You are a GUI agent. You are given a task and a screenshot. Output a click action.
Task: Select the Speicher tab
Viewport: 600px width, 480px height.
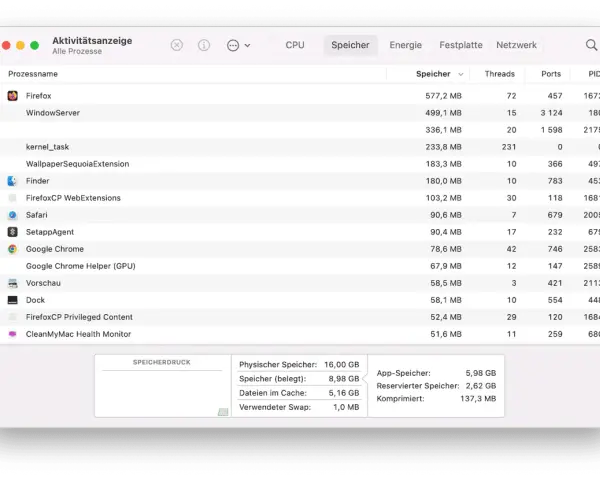(x=350, y=45)
